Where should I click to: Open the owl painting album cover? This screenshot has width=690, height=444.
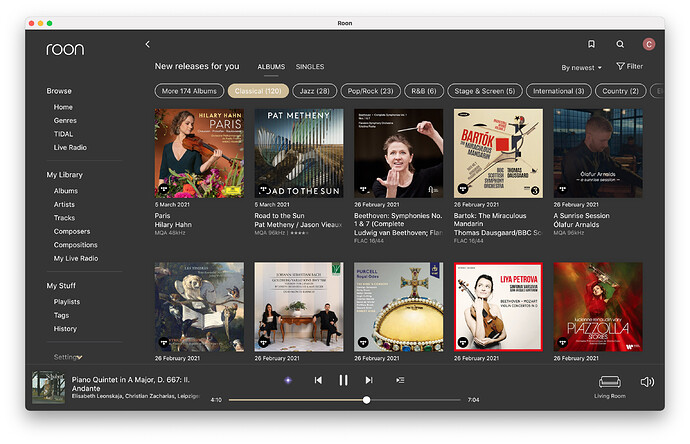coord(199,307)
